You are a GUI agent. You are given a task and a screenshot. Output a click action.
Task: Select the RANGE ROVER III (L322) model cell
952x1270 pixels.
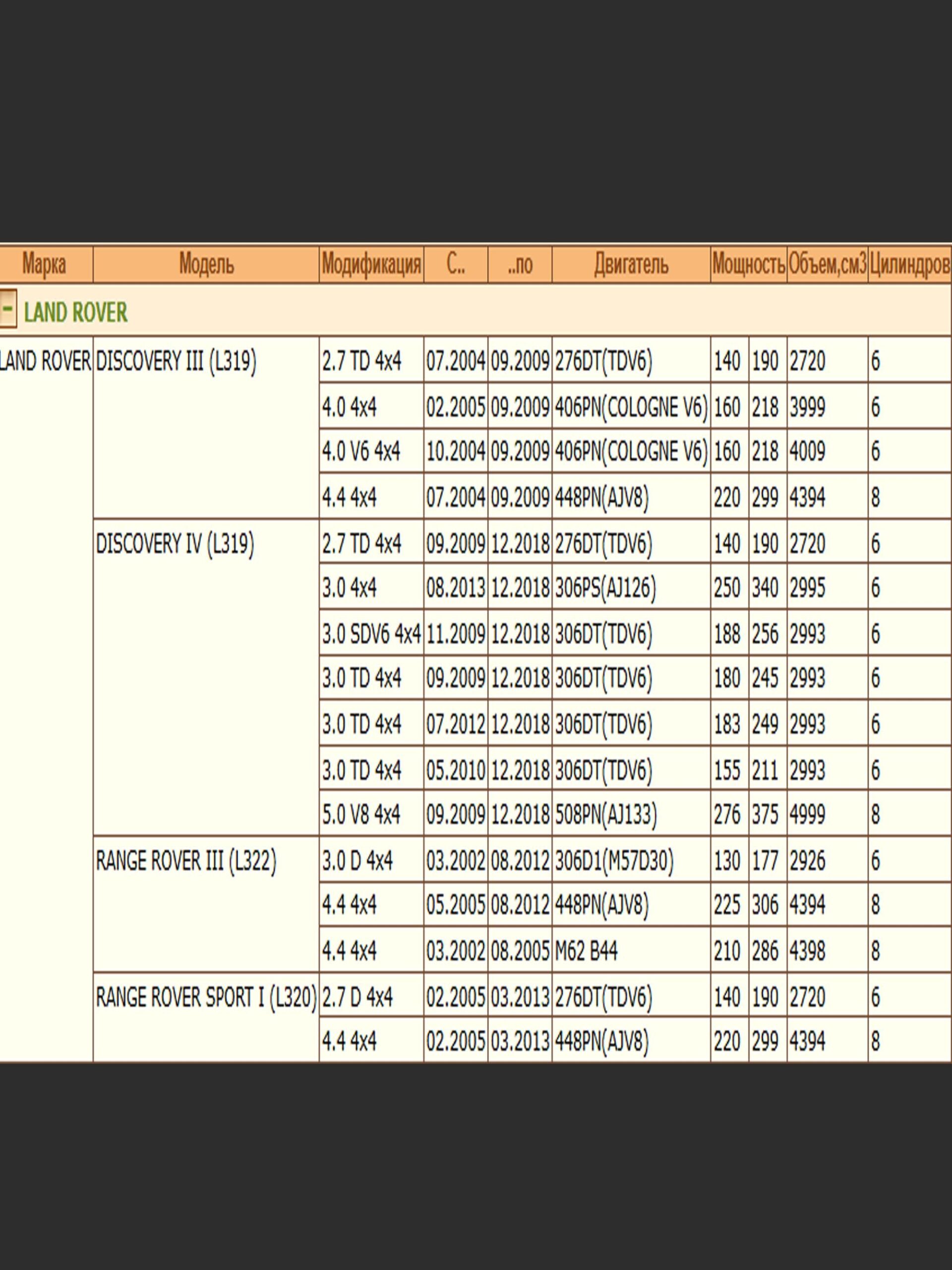[x=186, y=861]
